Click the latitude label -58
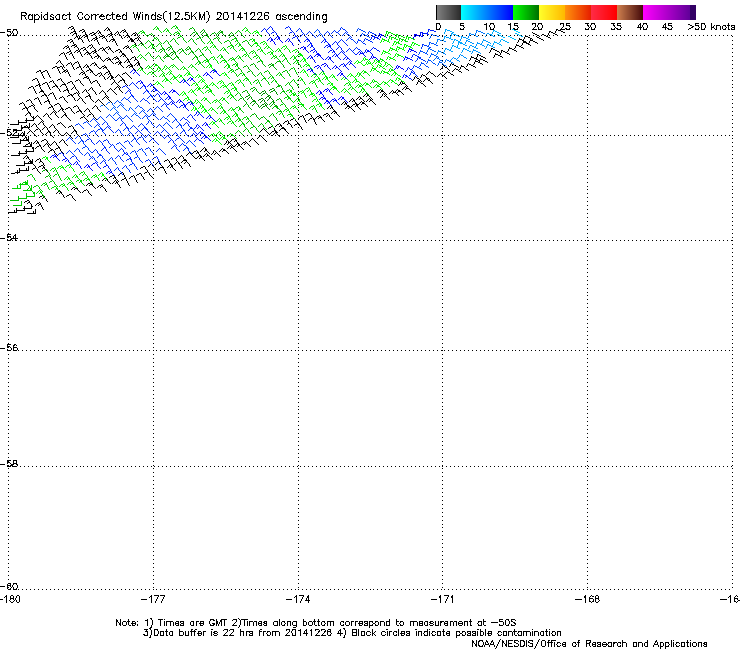740x650 pixels. [9, 464]
